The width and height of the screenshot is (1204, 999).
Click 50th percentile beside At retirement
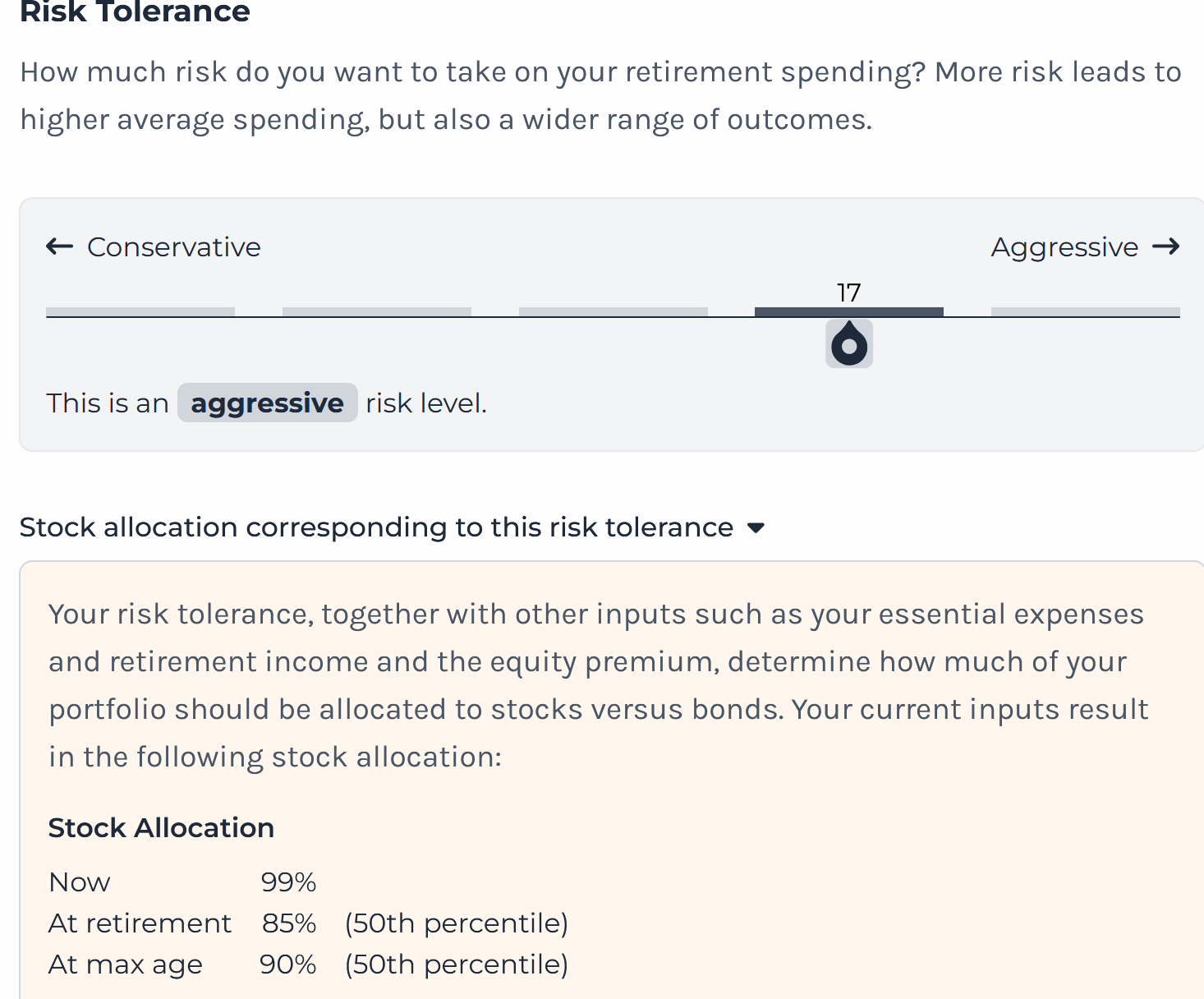point(457,923)
